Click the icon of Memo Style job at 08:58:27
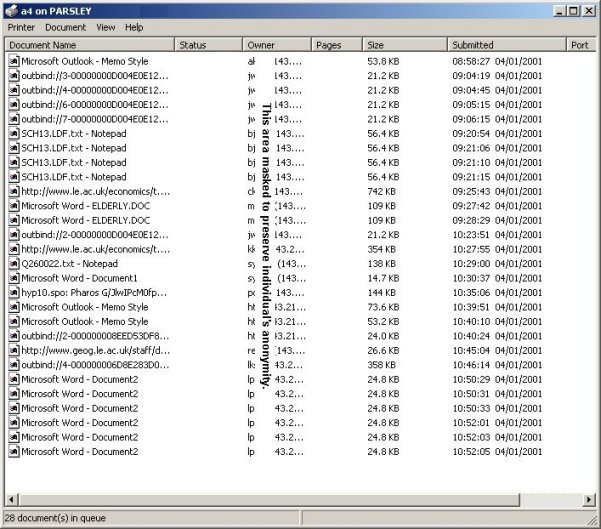The image size is (601, 529). tap(14, 61)
